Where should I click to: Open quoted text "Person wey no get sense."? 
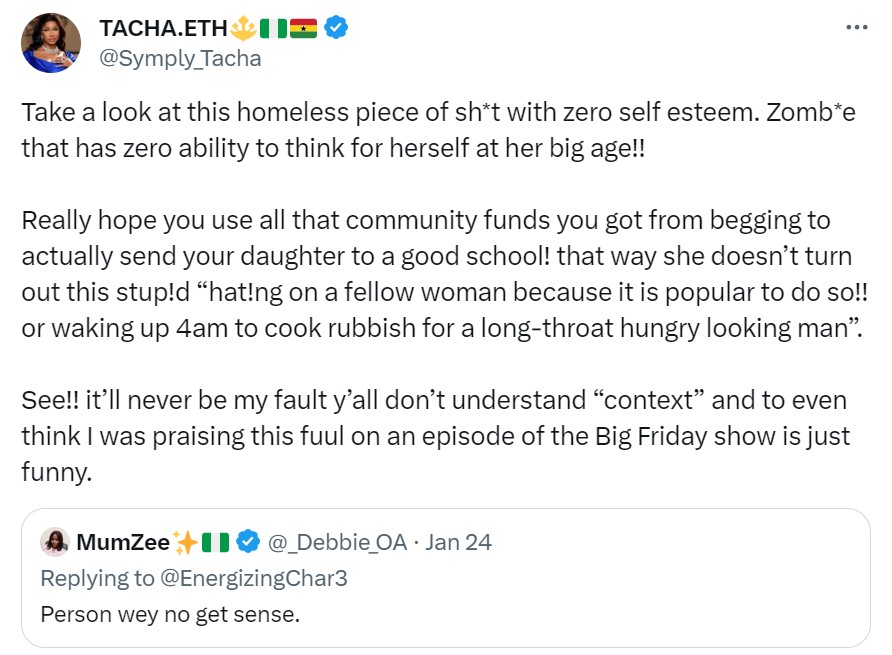pos(170,613)
